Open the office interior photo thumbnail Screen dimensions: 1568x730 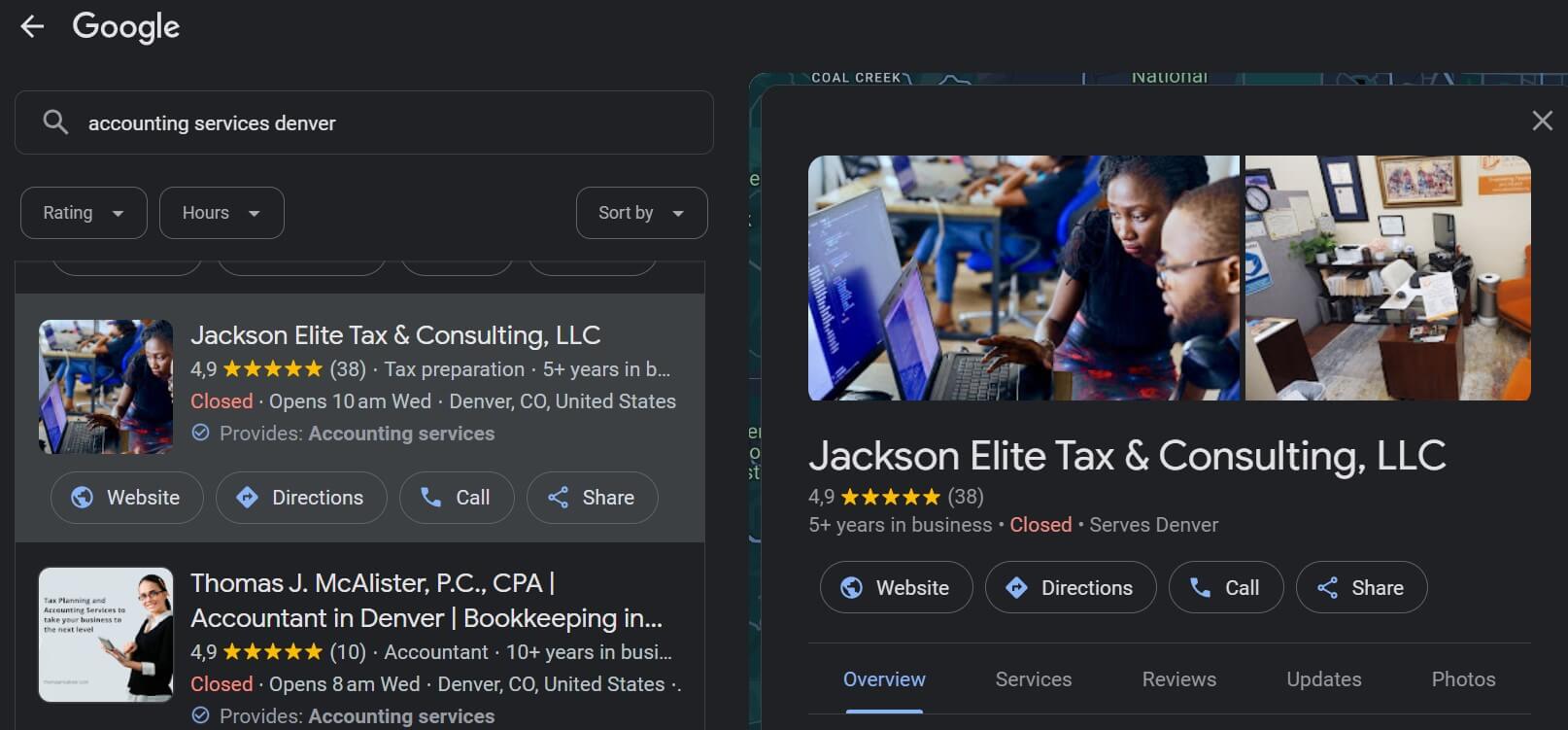click(x=1388, y=278)
